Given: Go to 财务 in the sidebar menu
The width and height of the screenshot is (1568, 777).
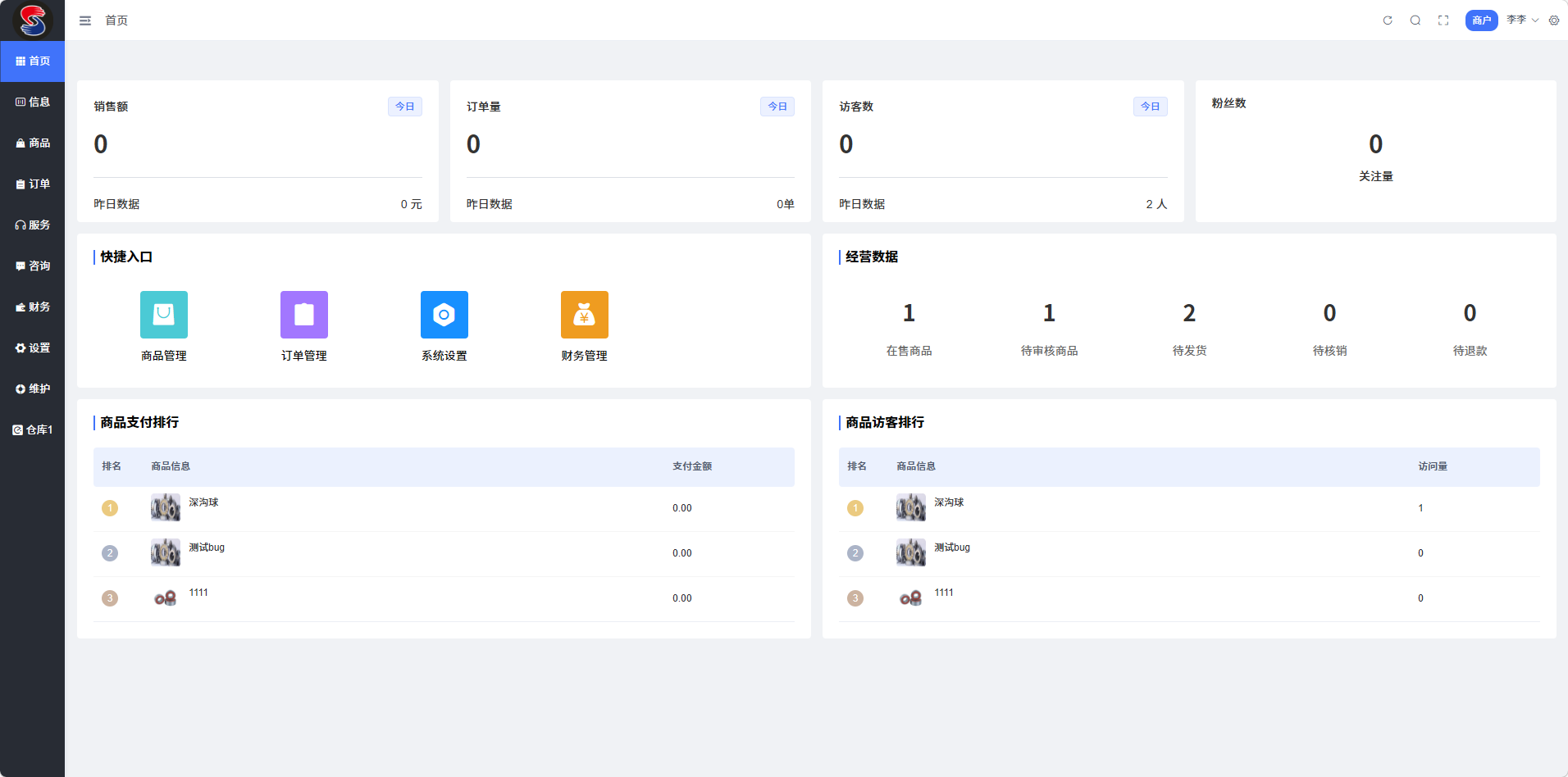Looking at the screenshot, I should click(33, 307).
